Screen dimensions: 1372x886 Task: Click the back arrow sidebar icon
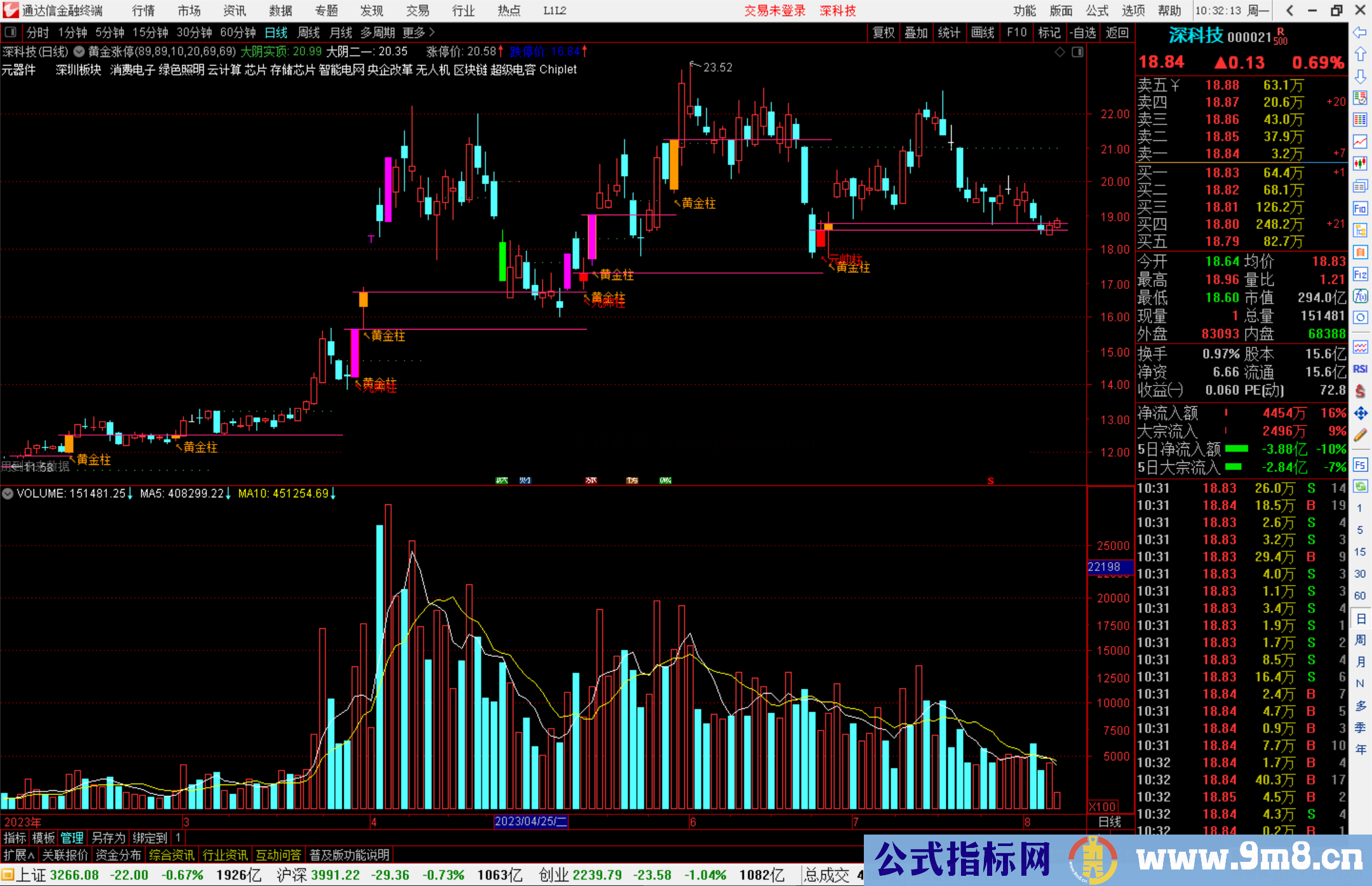pos(1360,32)
